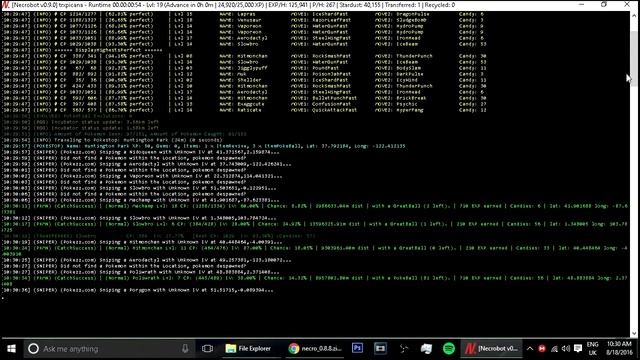This screenshot has height=360, width=640.
Task: Click the 'Sniping a Hitmonchan' log line
Action: [142, 242]
